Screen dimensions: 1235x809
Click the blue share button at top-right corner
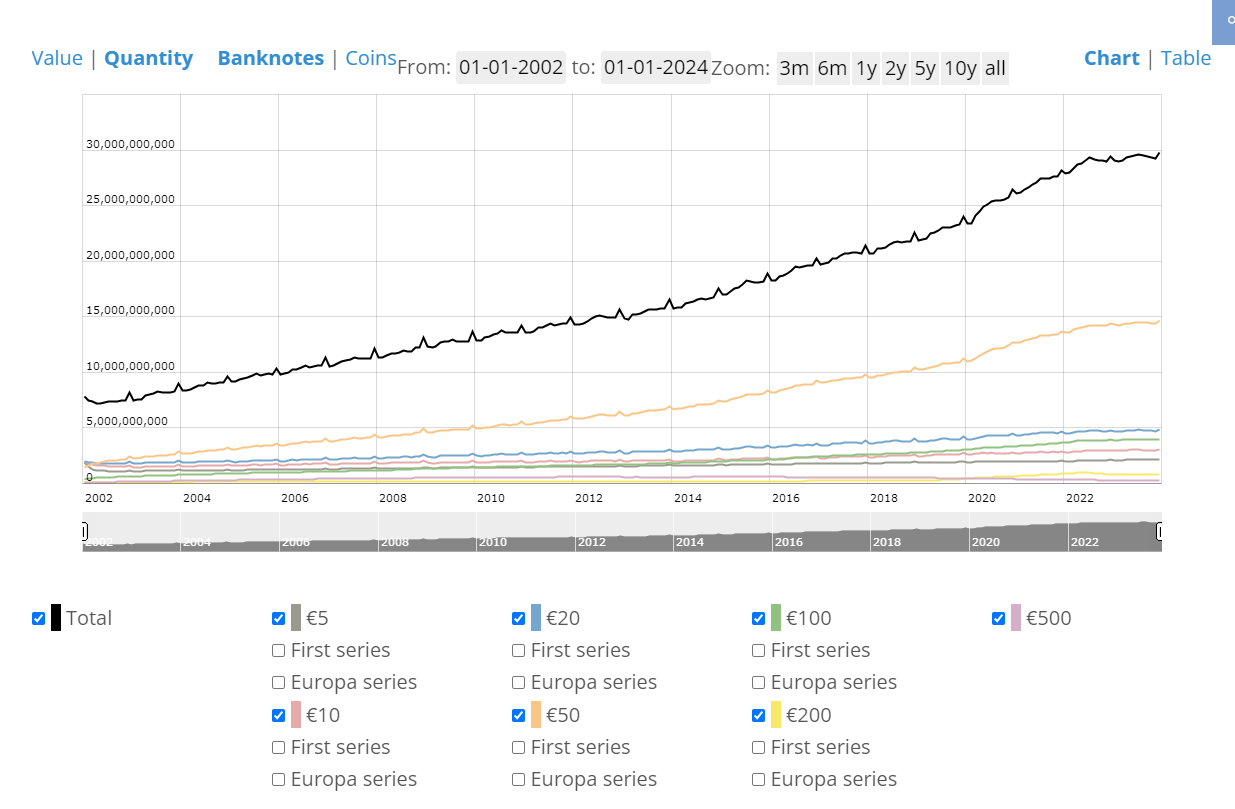1223,20
